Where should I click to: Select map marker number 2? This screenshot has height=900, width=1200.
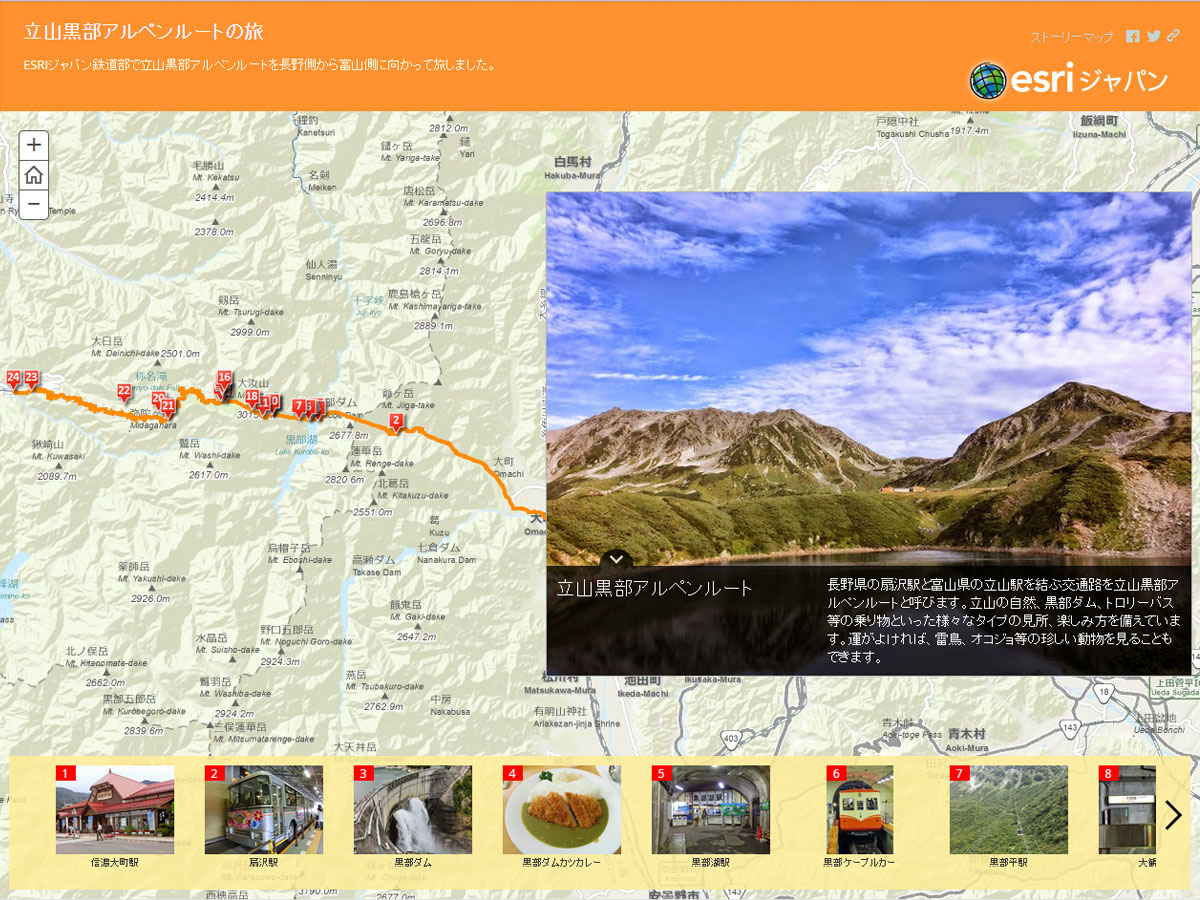pyautogui.click(x=396, y=422)
